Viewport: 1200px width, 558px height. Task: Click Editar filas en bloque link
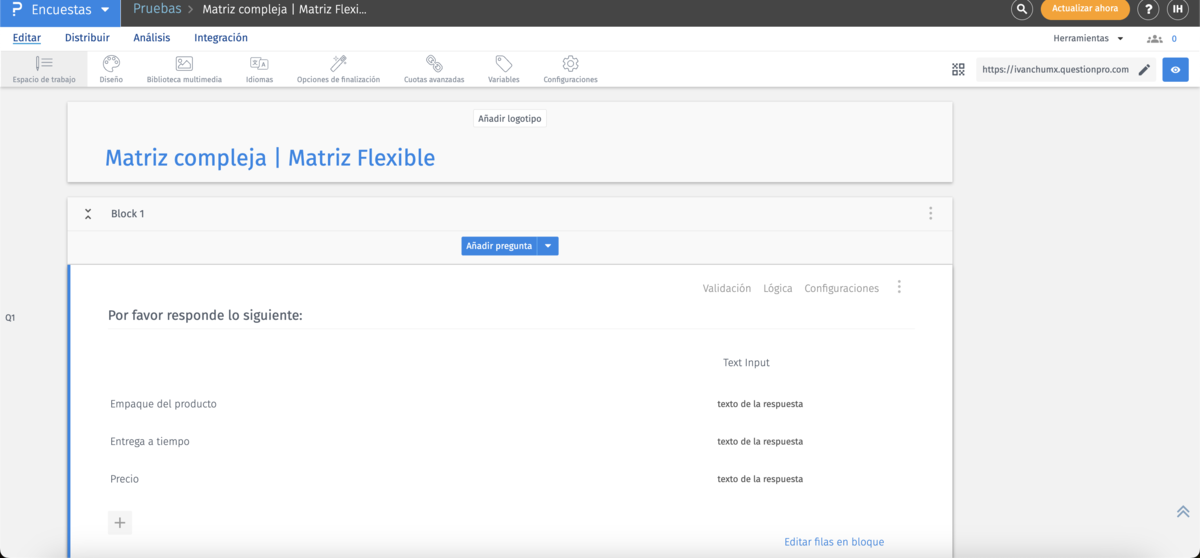click(834, 542)
